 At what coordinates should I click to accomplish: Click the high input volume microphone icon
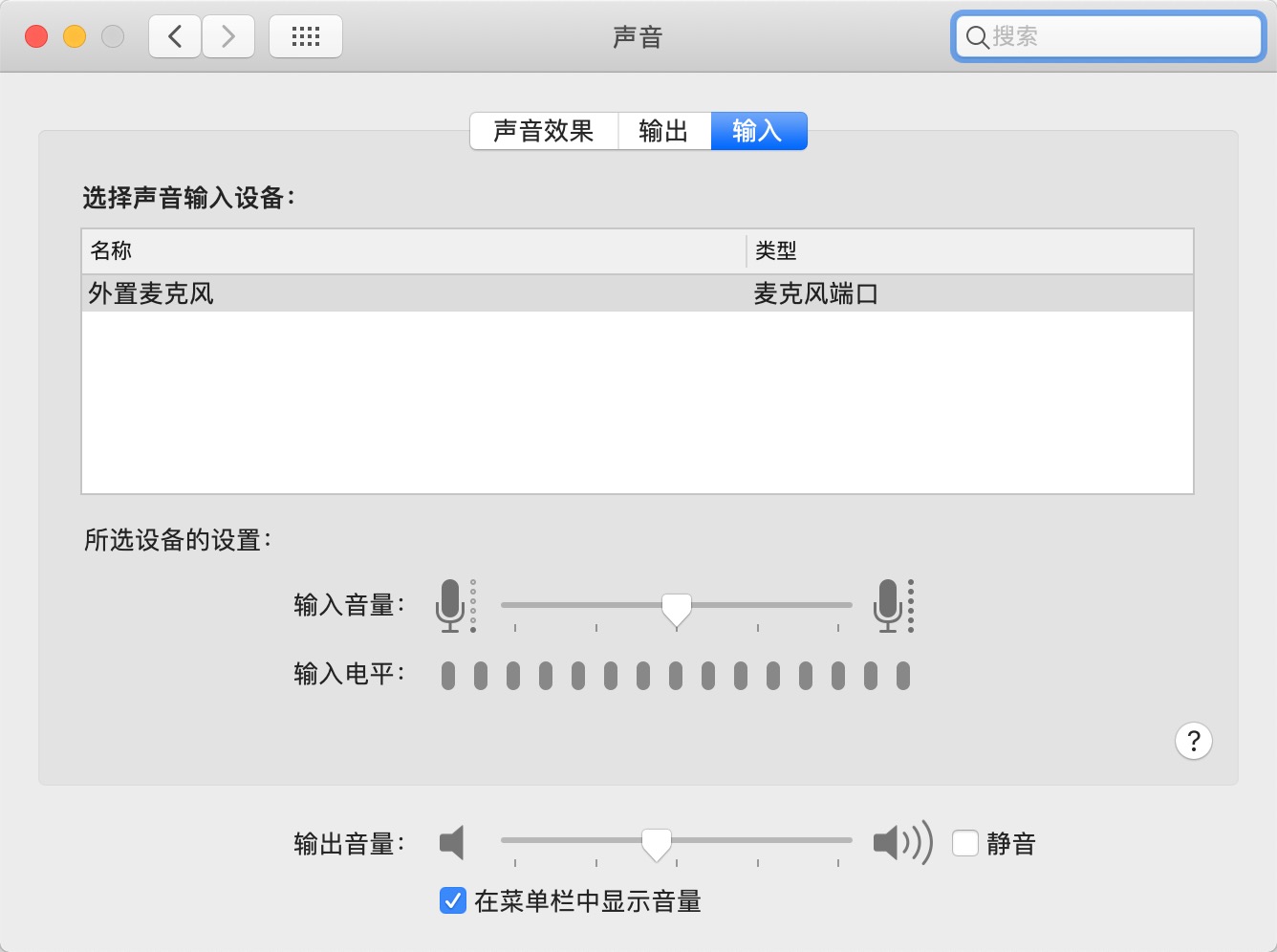point(889,605)
